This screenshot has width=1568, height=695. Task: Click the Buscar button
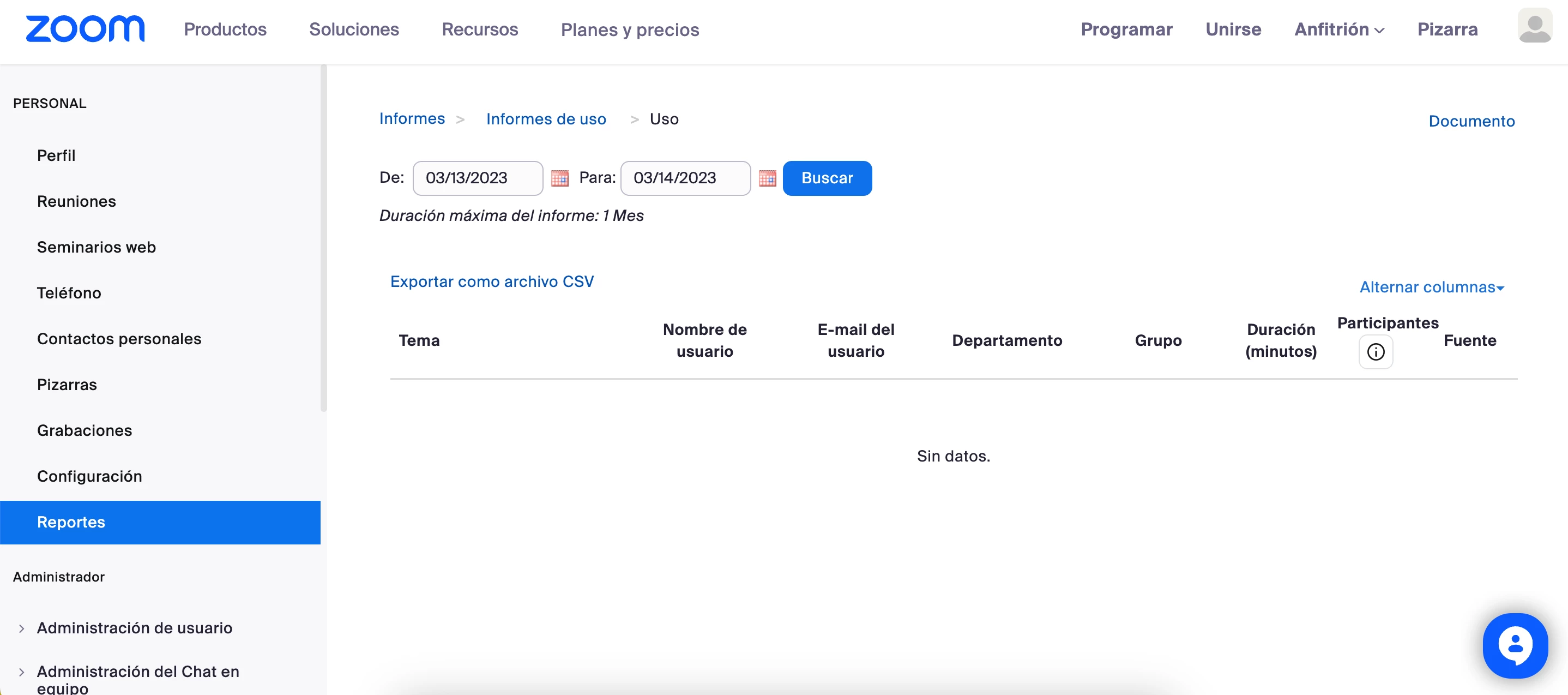(x=827, y=178)
